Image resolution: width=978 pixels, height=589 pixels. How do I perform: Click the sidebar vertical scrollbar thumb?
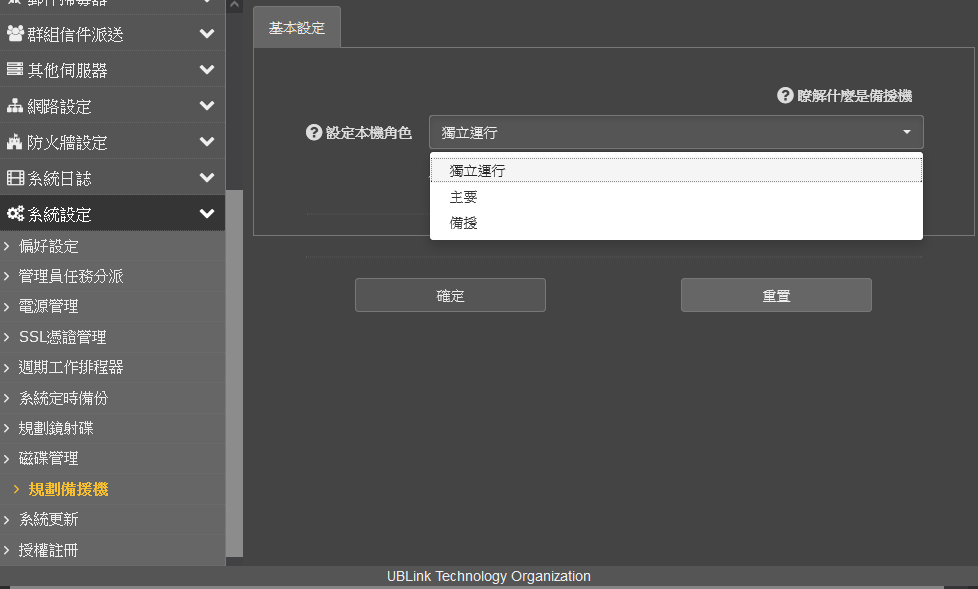pyautogui.click(x=234, y=370)
